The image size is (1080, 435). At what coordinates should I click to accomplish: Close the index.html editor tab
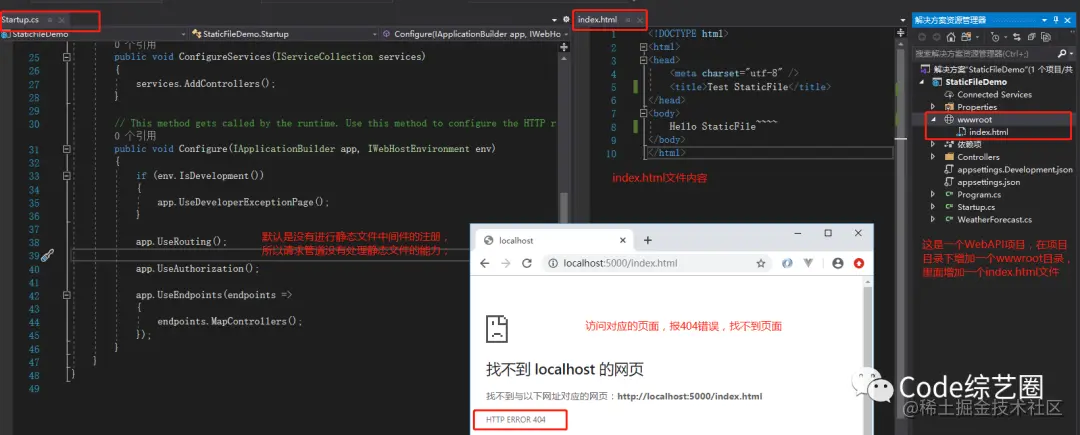pos(640,21)
